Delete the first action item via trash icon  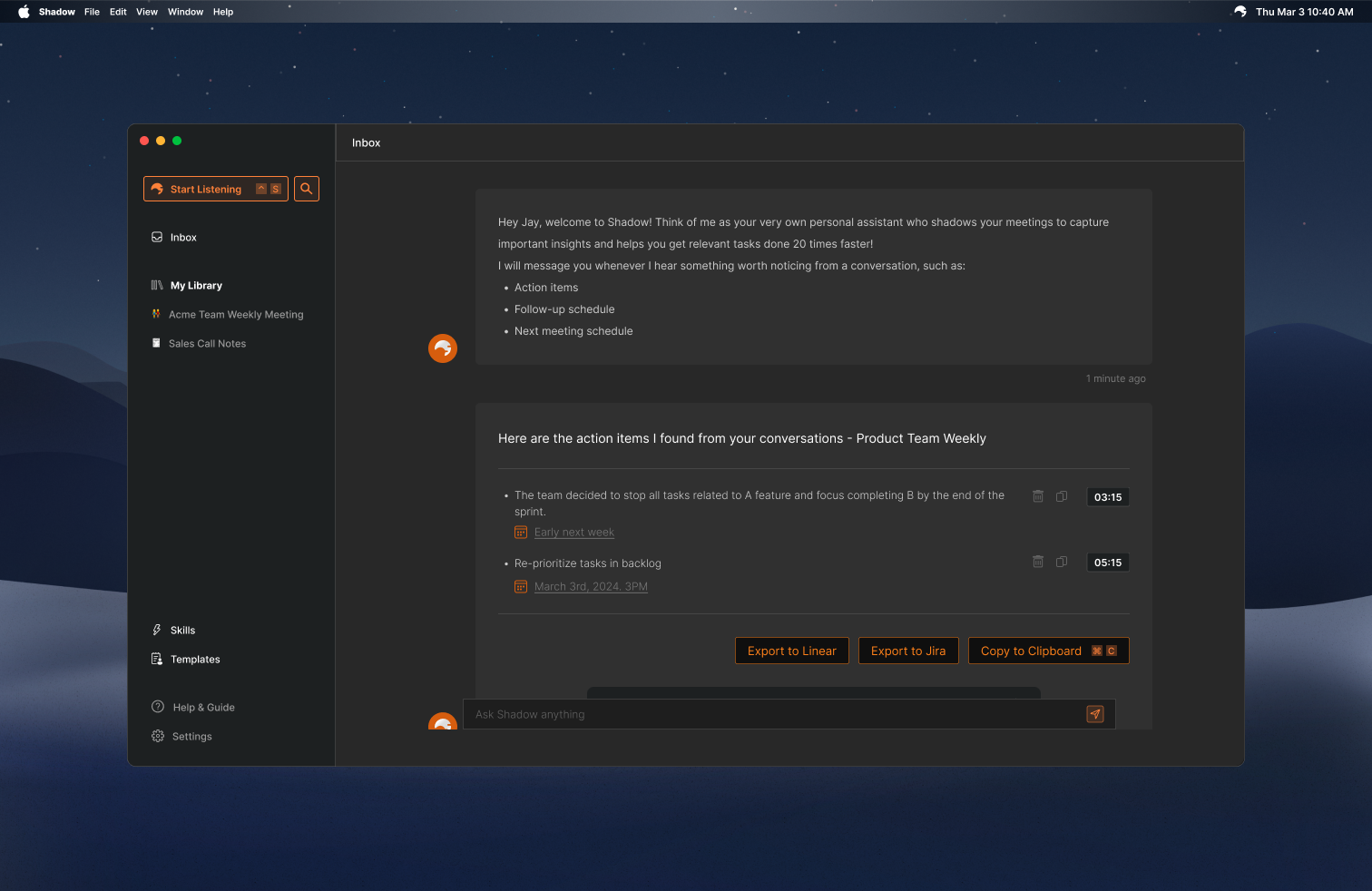point(1038,496)
